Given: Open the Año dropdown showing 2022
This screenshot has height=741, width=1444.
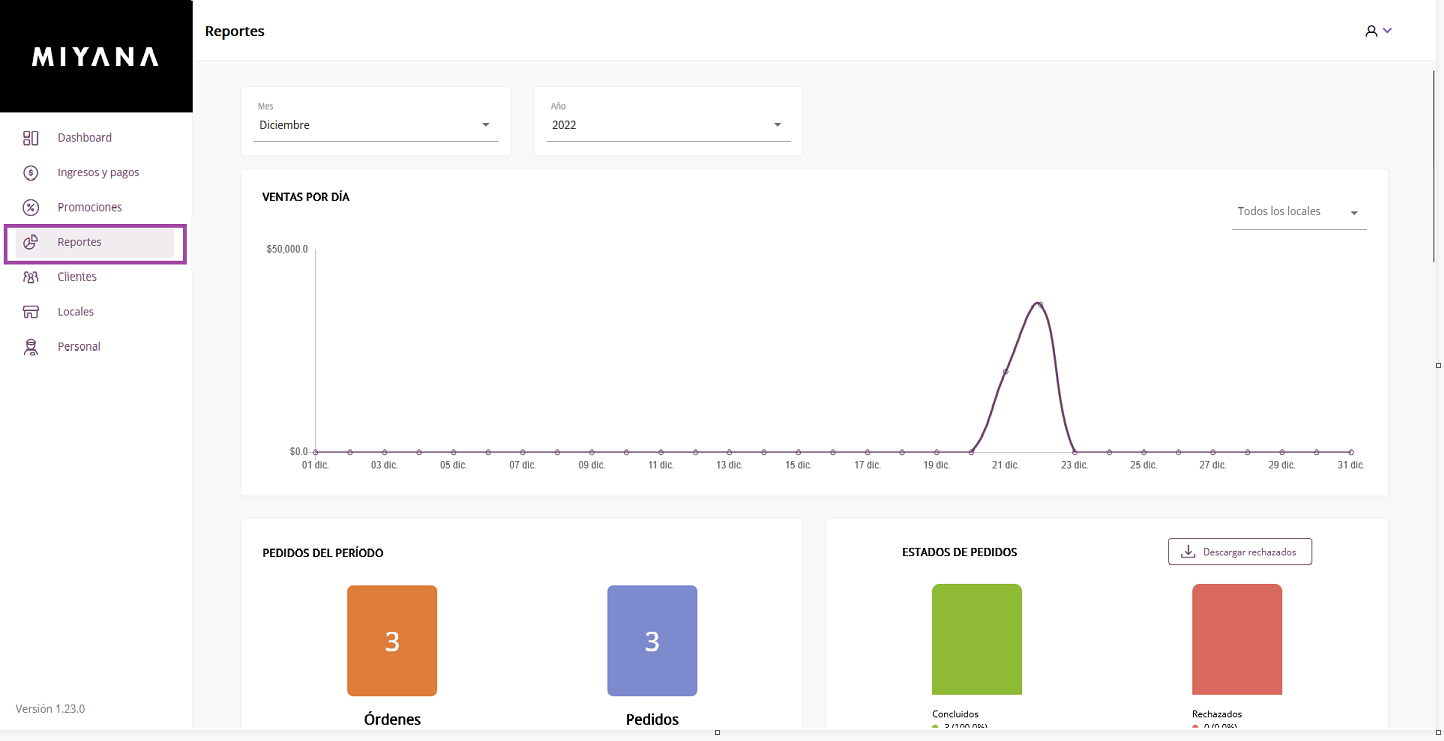Looking at the screenshot, I should pos(668,125).
